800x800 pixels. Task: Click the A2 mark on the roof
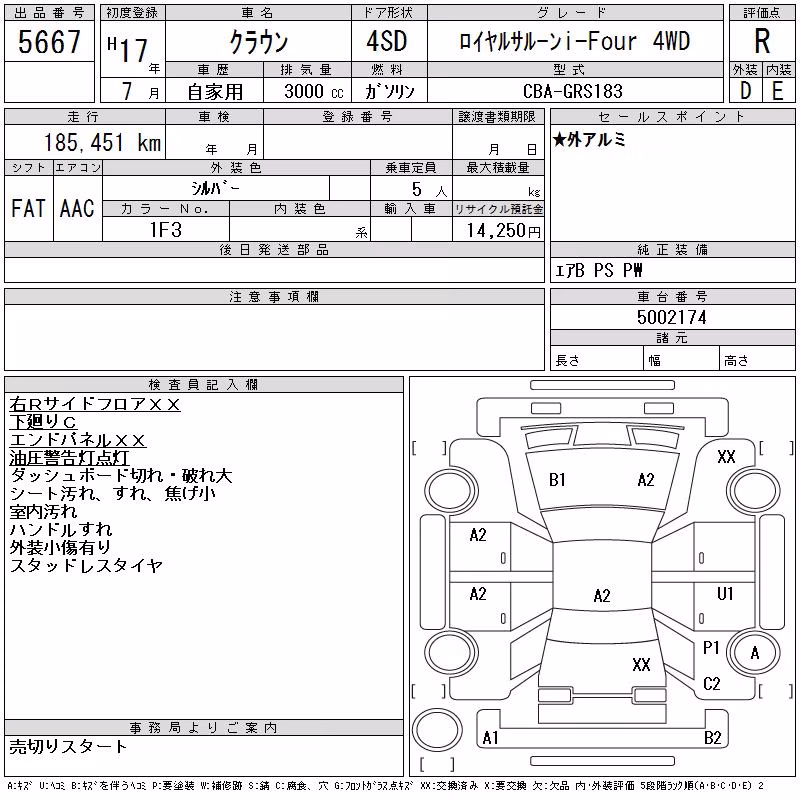602,595
